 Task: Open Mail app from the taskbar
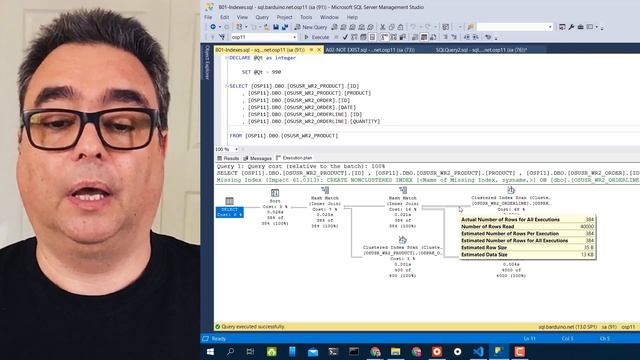click(x=313, y=351)
